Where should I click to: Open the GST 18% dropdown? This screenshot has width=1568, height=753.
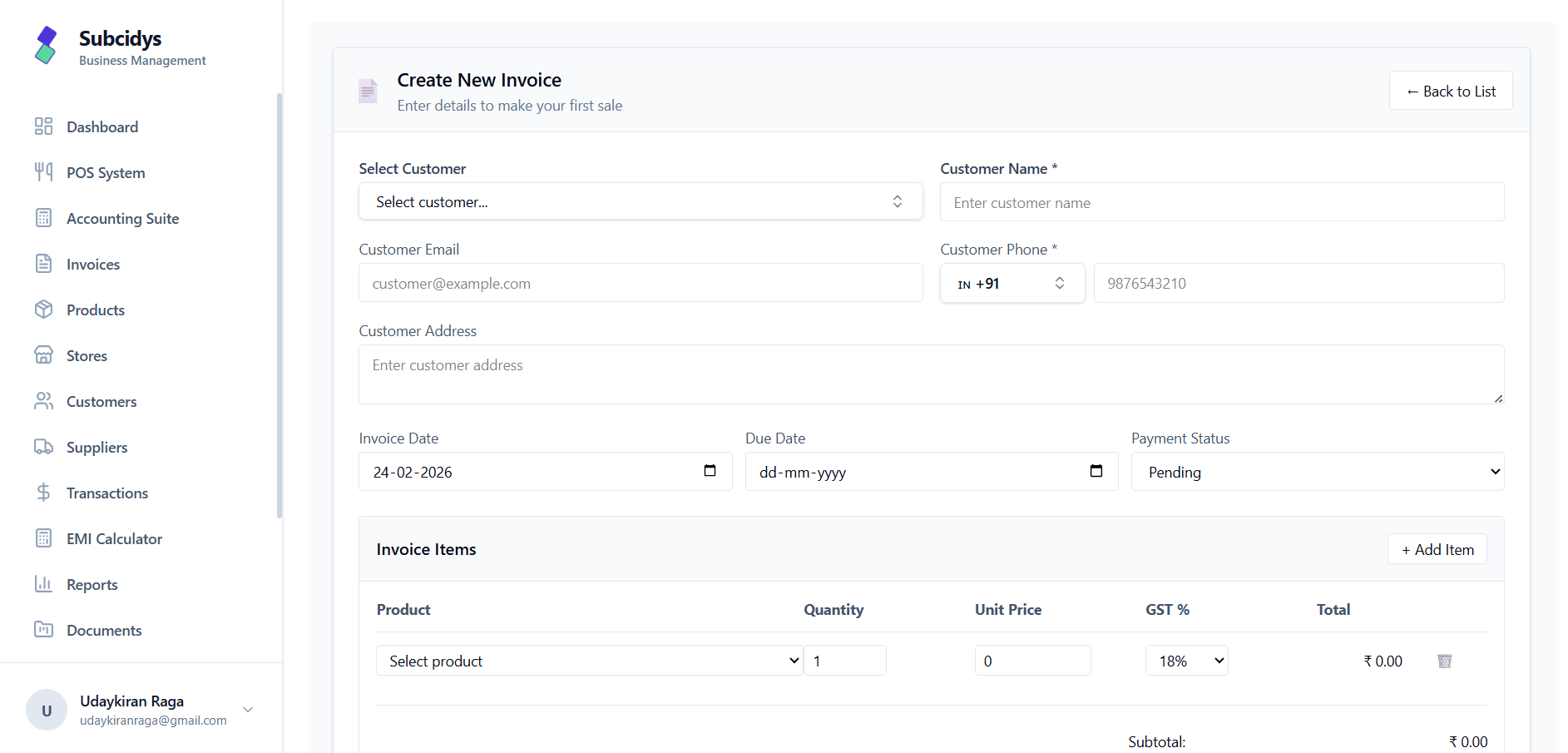click(x=1187, y=661)
